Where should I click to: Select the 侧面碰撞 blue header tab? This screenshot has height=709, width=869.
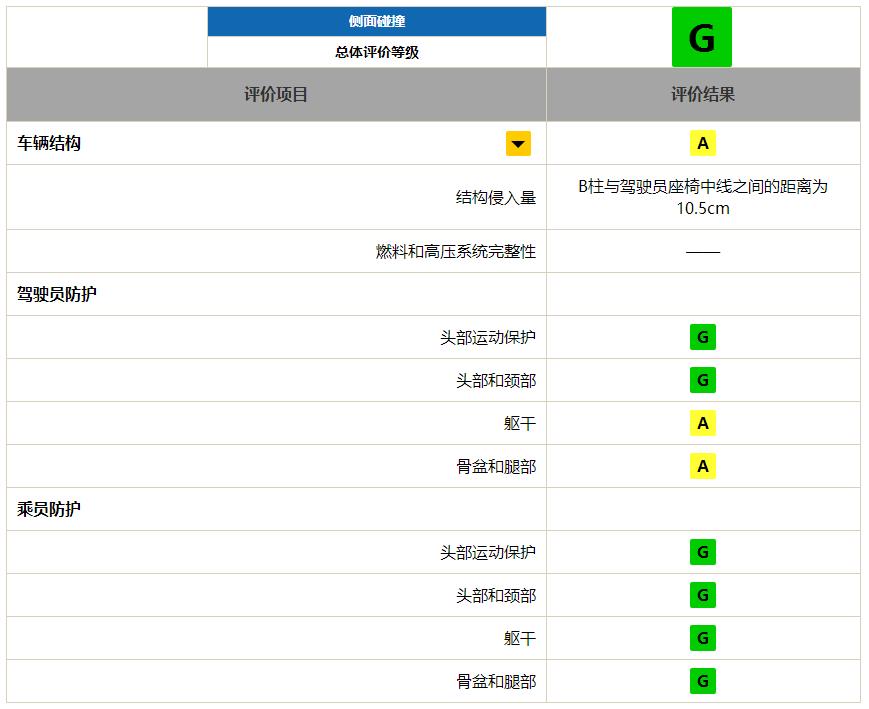click(377, 22)
